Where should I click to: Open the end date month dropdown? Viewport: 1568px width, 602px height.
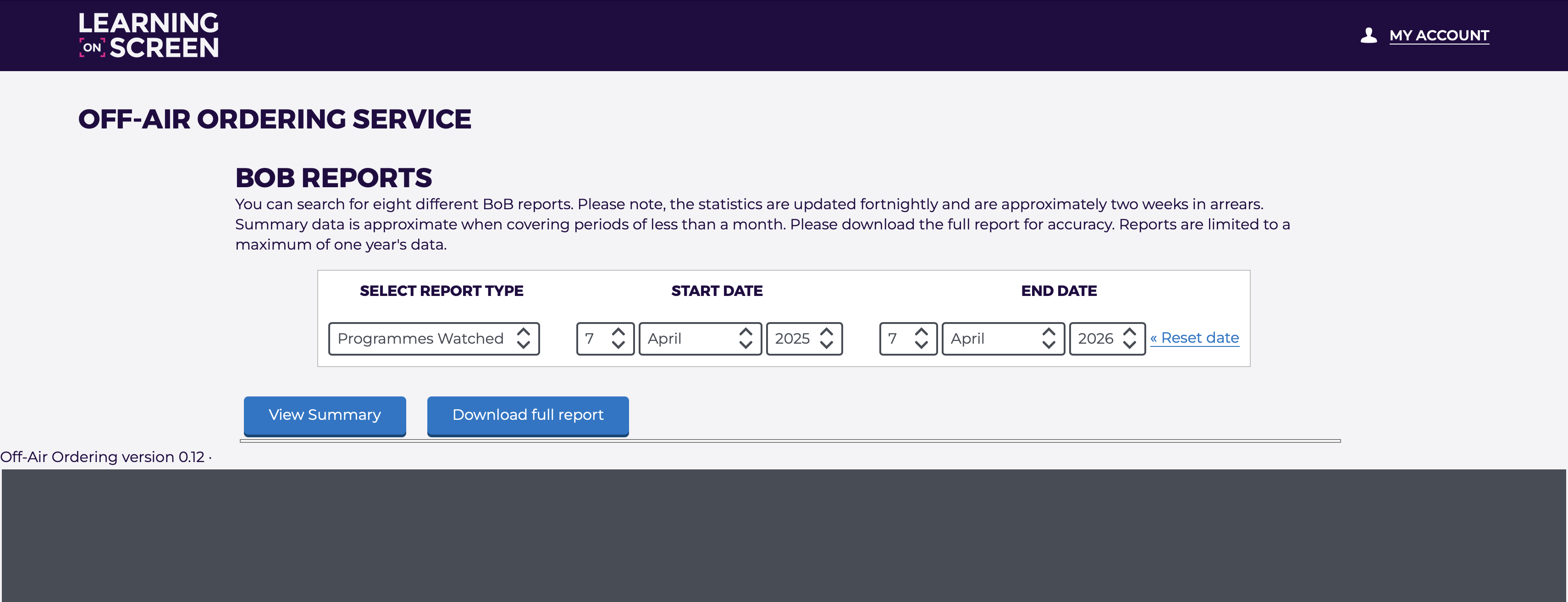[x=1003, y=338]
